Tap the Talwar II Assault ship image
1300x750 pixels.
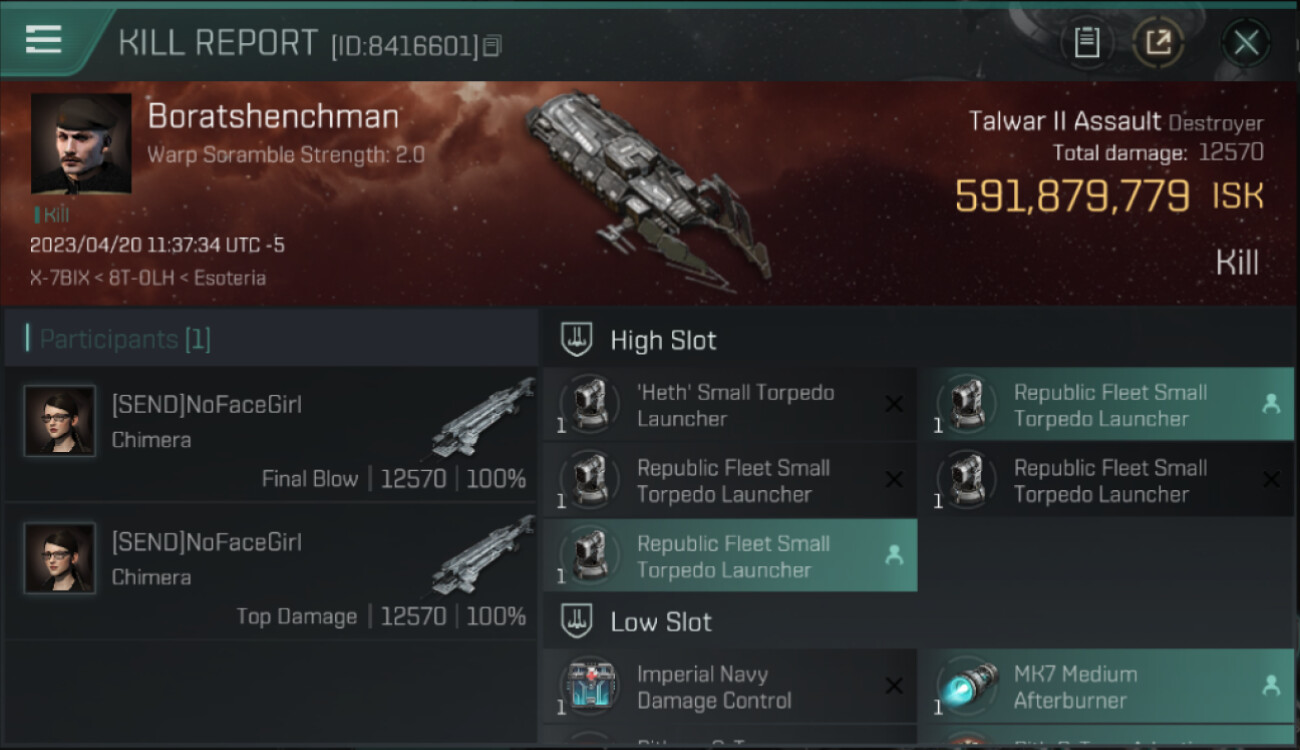pos(645,185)
